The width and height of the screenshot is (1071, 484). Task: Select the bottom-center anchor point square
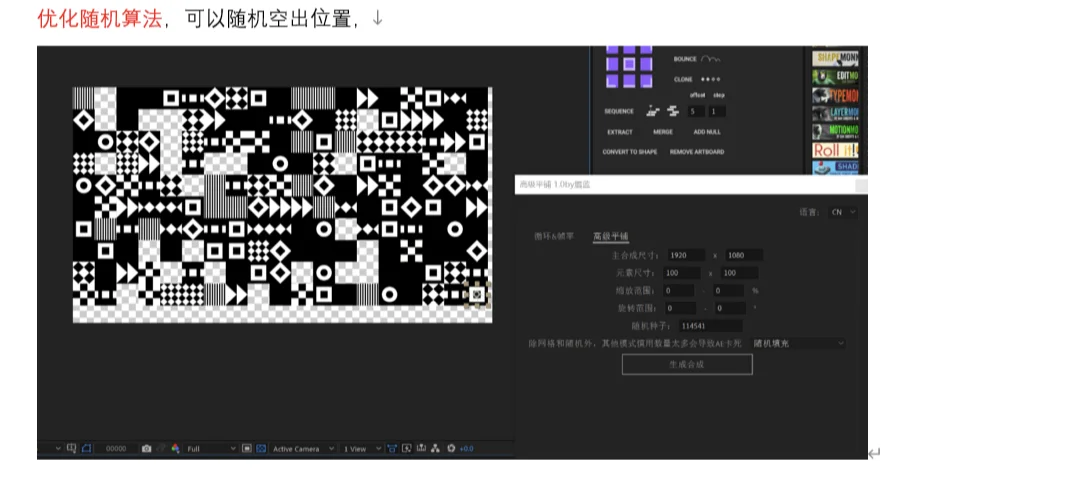(x=629, y=81)
